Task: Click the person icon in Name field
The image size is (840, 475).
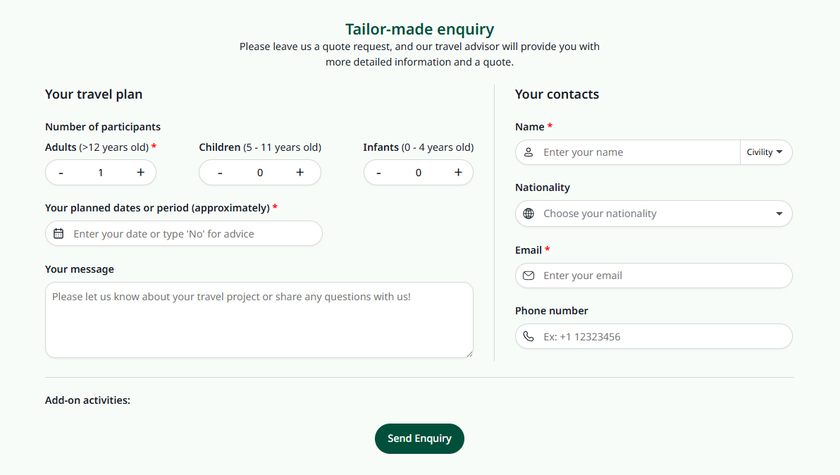Action: click(x=528, y=153)
